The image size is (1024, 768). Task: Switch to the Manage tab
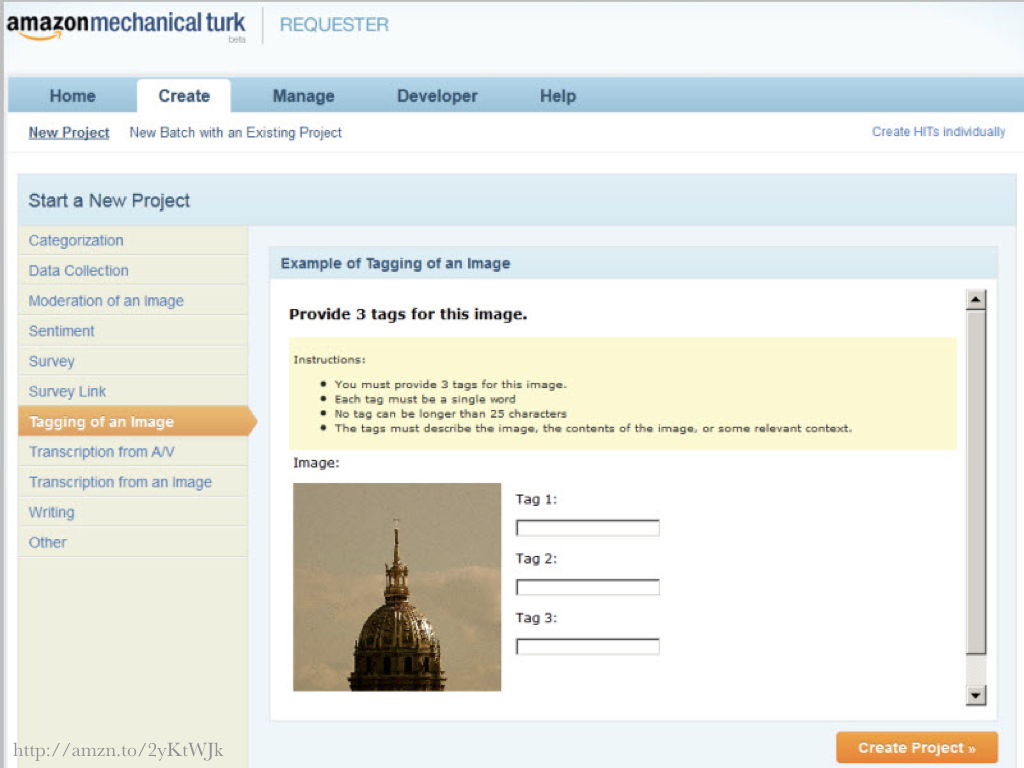303,96
